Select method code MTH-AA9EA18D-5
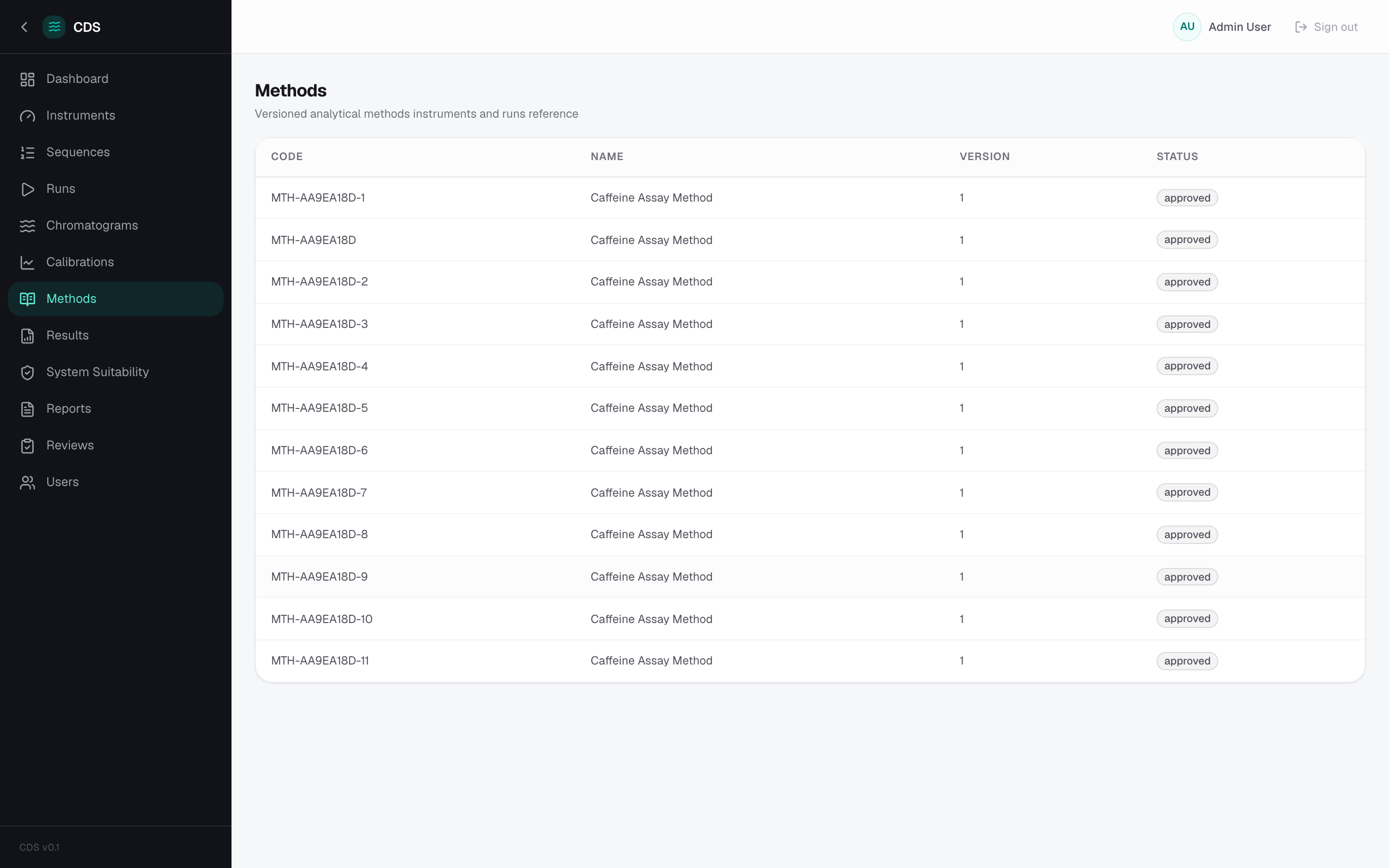 319,408
